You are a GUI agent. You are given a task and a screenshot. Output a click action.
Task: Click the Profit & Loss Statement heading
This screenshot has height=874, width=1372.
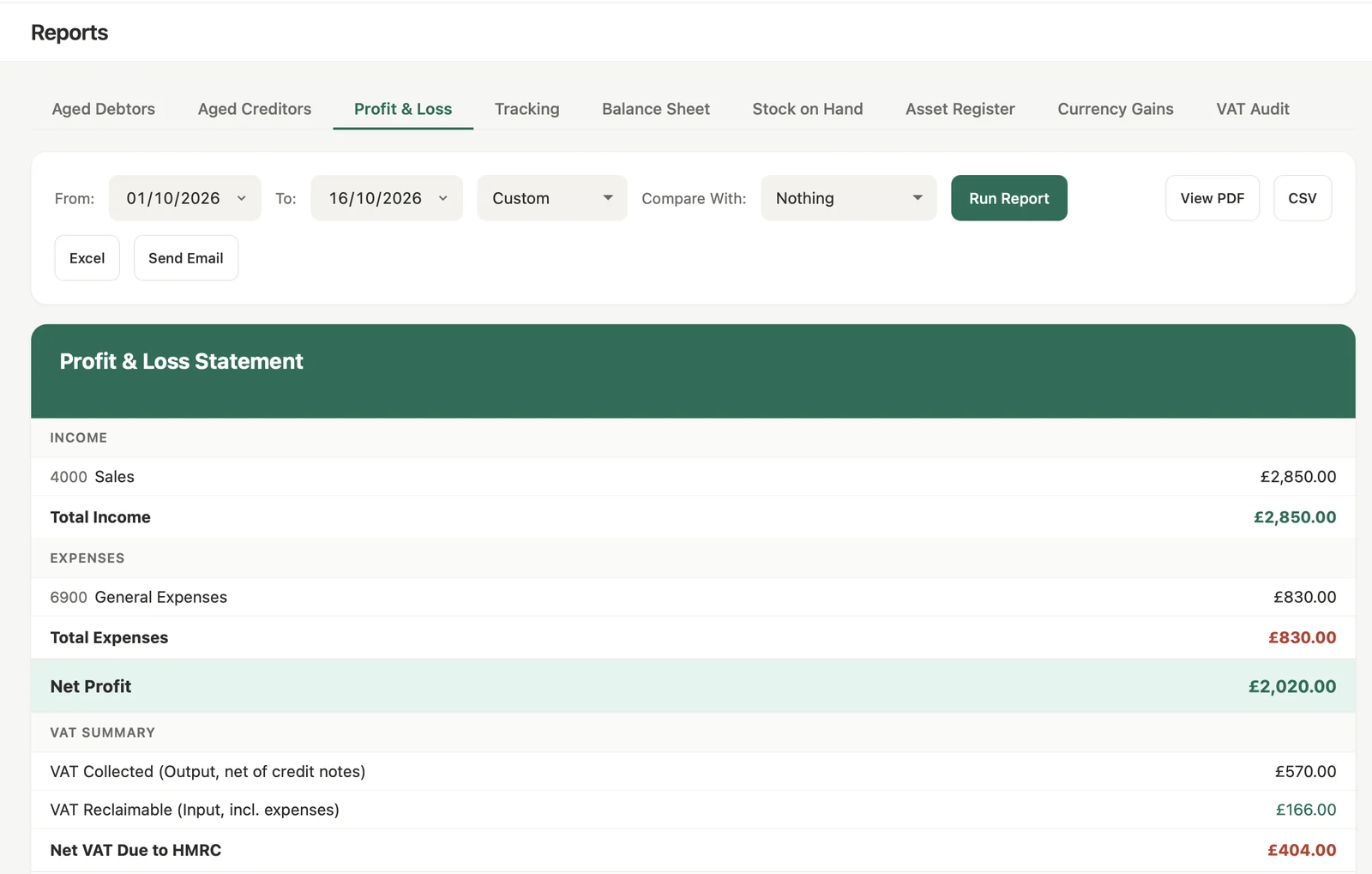(181, 361)
